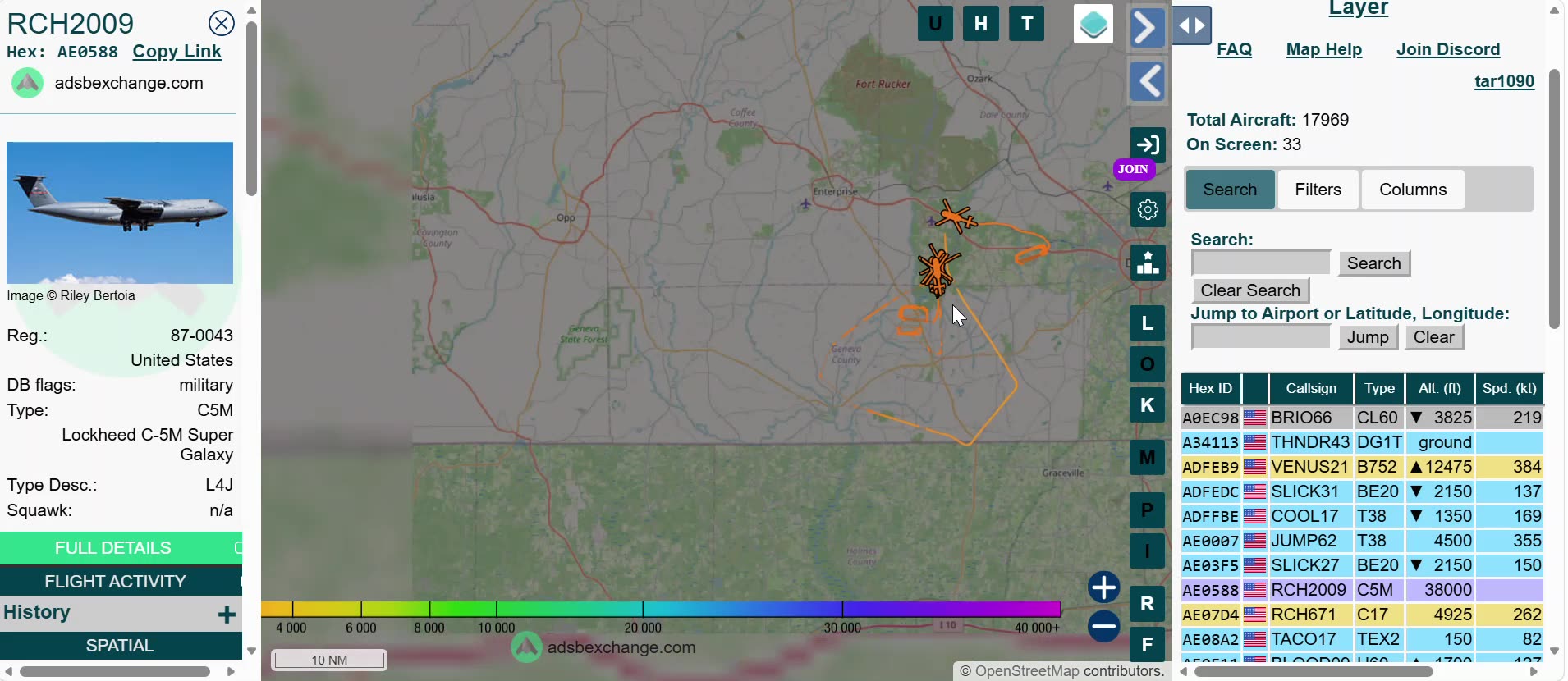Toggle the H map button
The width and height of the screenshot is (1568, 681).
pos(981,24)
